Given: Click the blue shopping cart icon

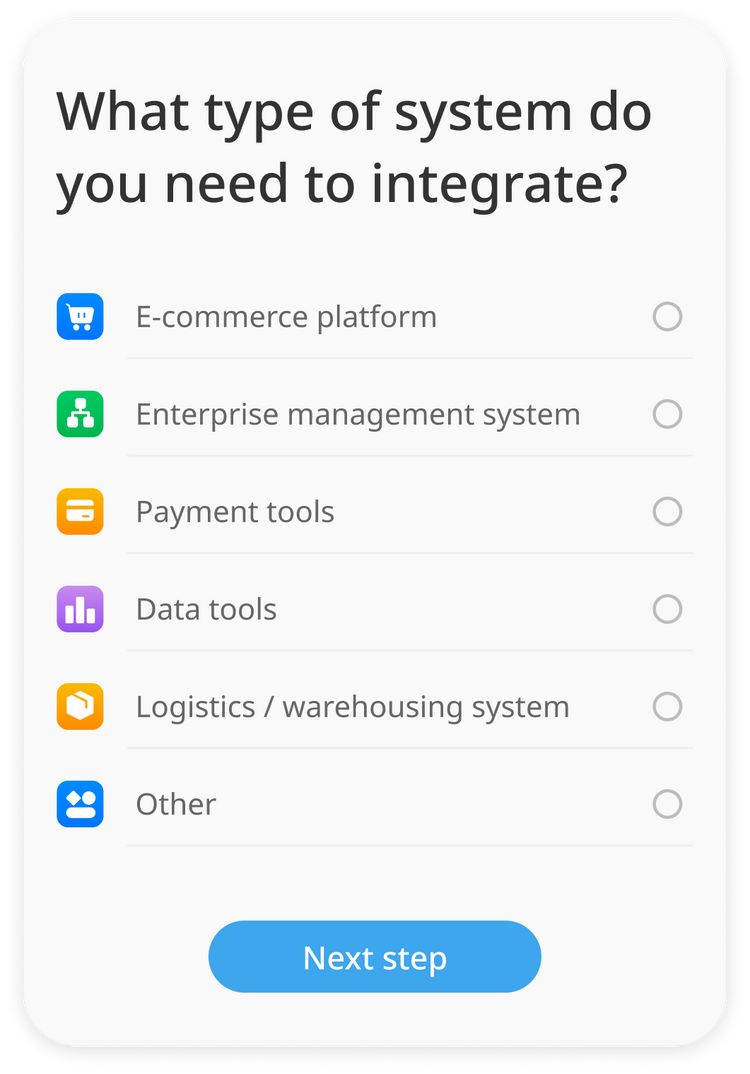Looking at the screenshot, I should [x=80, y=317].
